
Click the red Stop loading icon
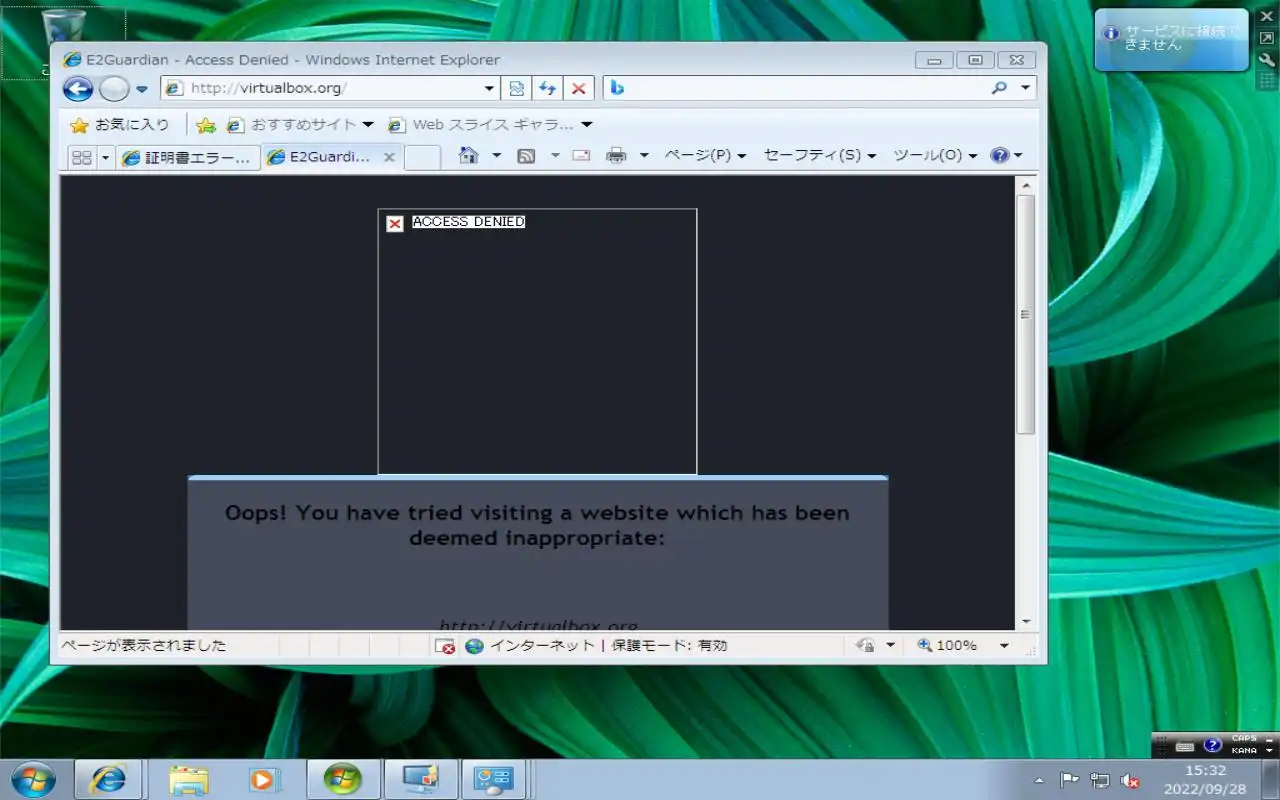pos(578,88)
